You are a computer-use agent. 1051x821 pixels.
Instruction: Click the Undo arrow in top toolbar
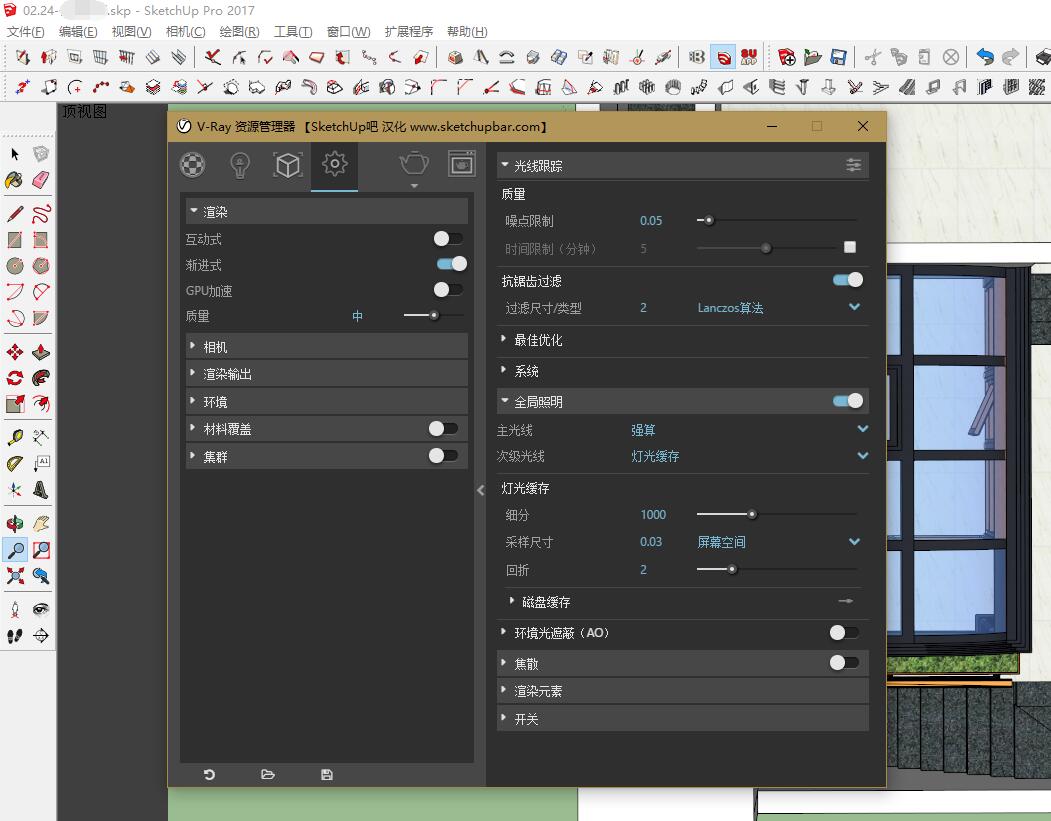pos(985,57)
